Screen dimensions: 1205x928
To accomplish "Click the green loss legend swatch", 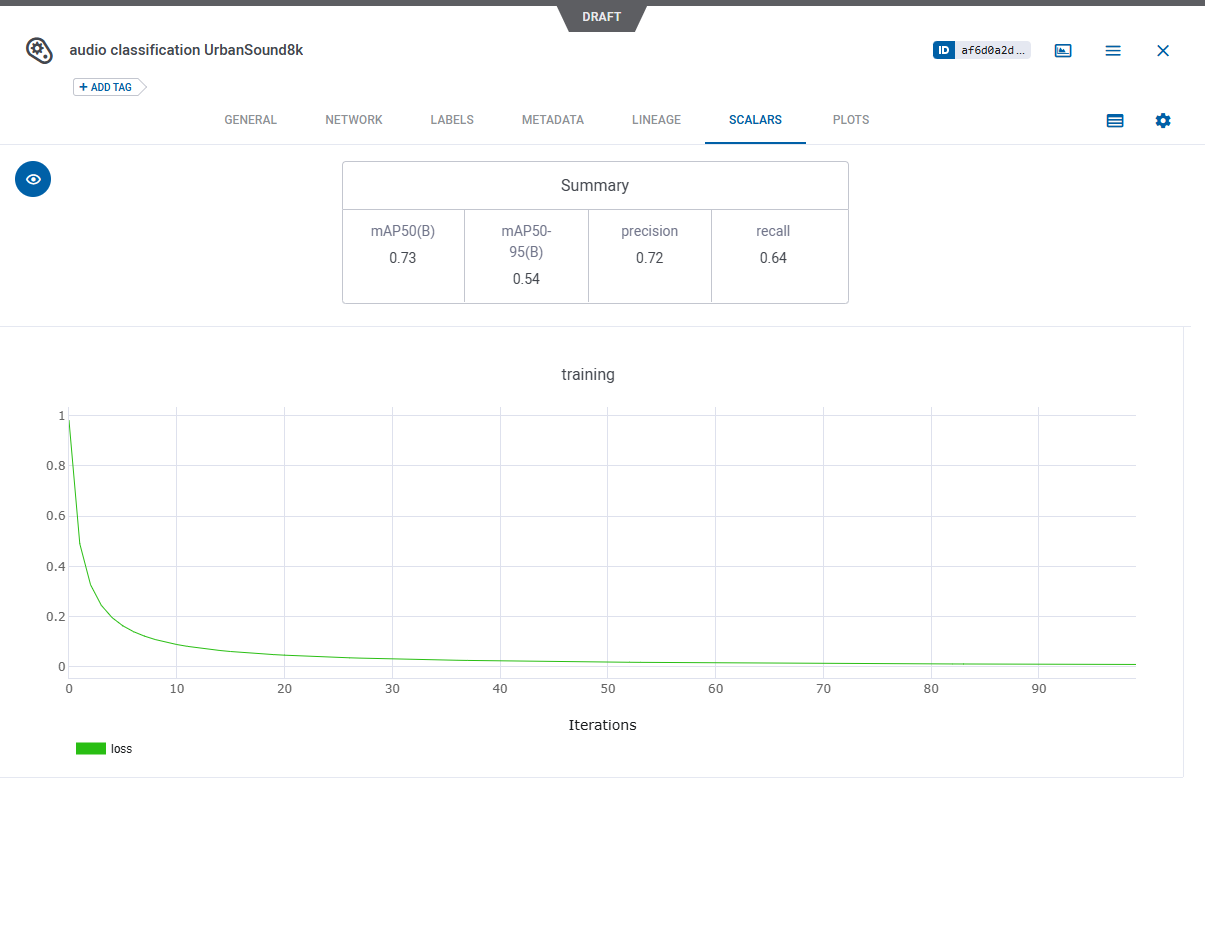I will [x=91, y=748].
